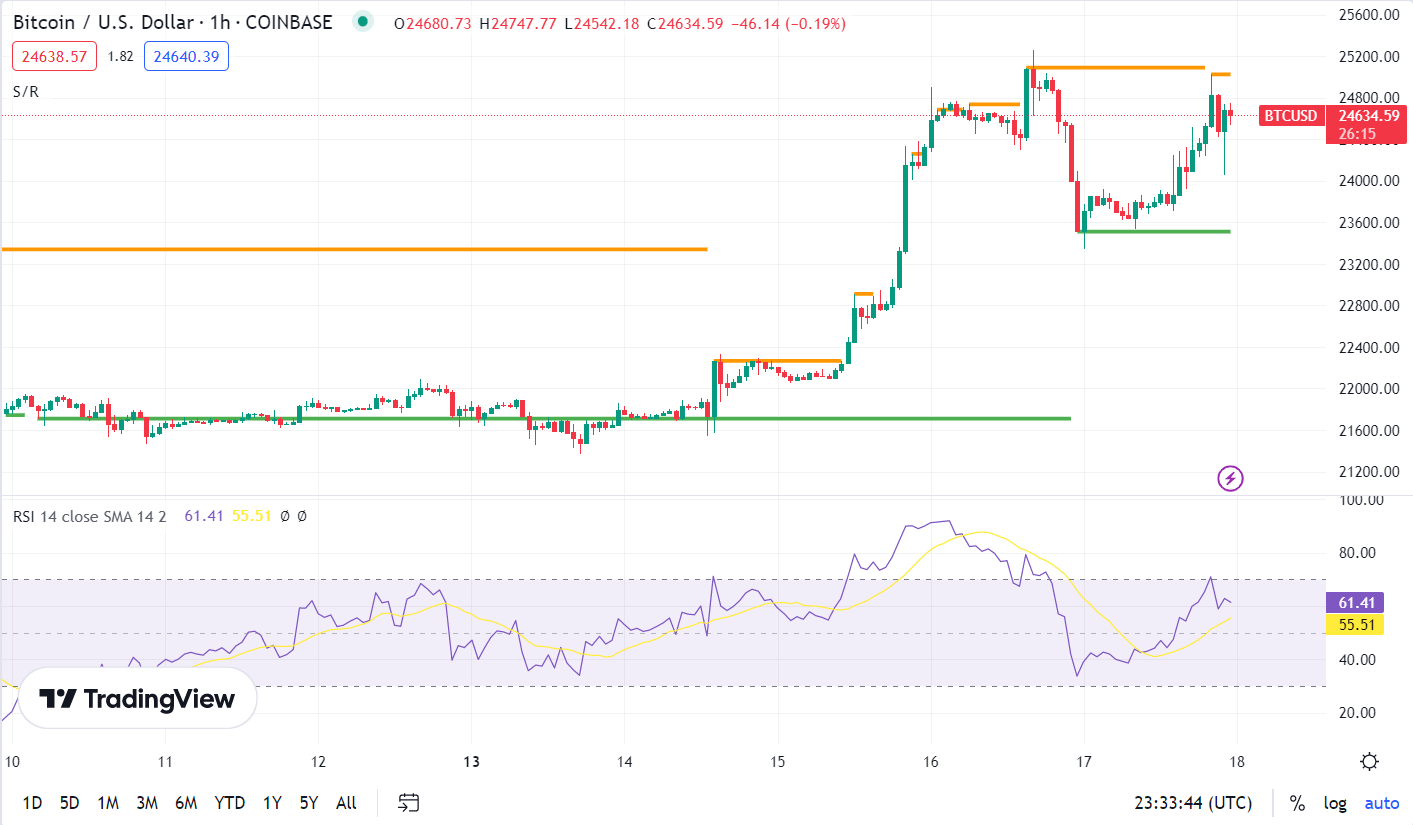Select the 6M time range
Screen dimensions: 1413x825
(186, 803)
